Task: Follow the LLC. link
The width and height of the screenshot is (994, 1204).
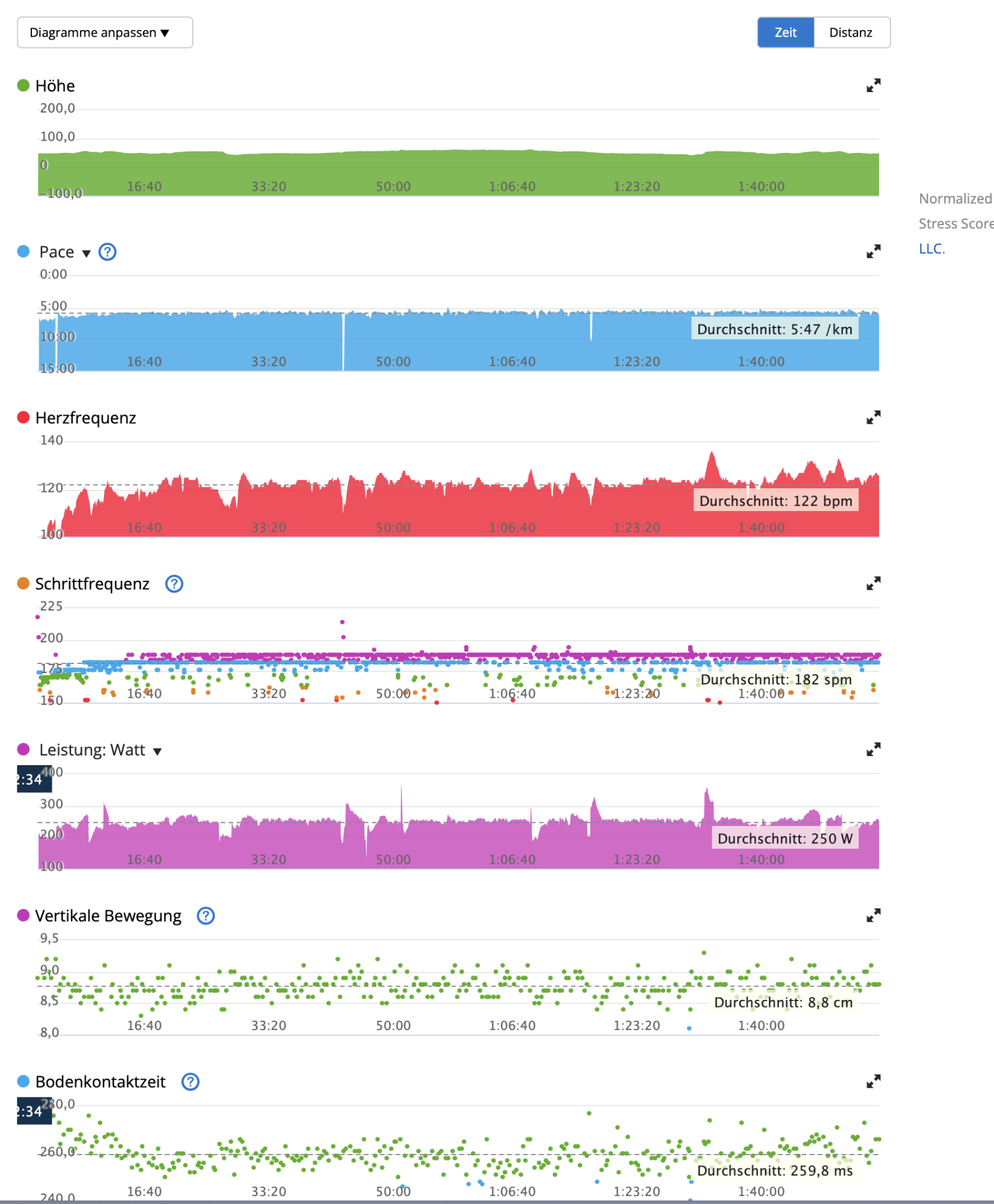Action: (931, 249)
